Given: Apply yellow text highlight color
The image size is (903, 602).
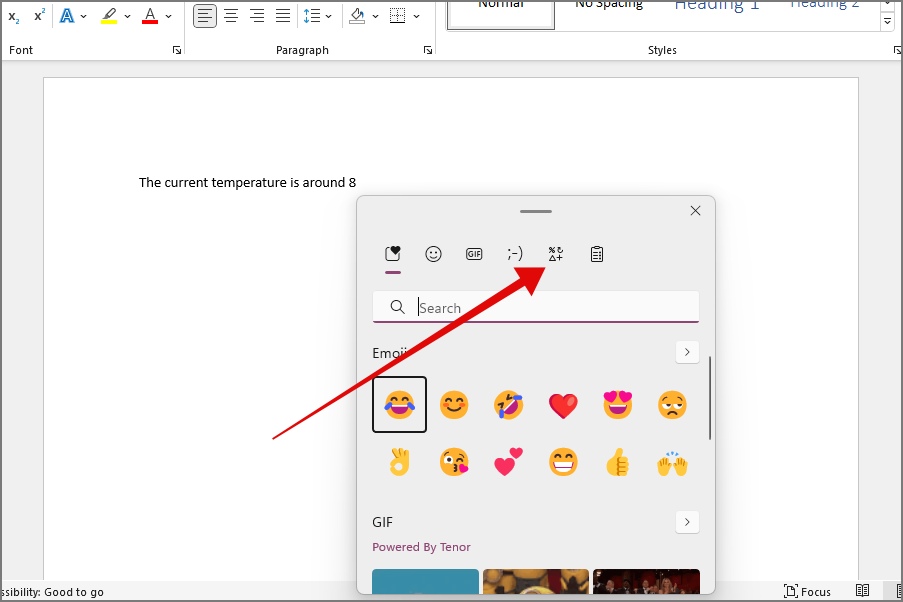Looking at the screenshot, I should [x=109, y=16].
